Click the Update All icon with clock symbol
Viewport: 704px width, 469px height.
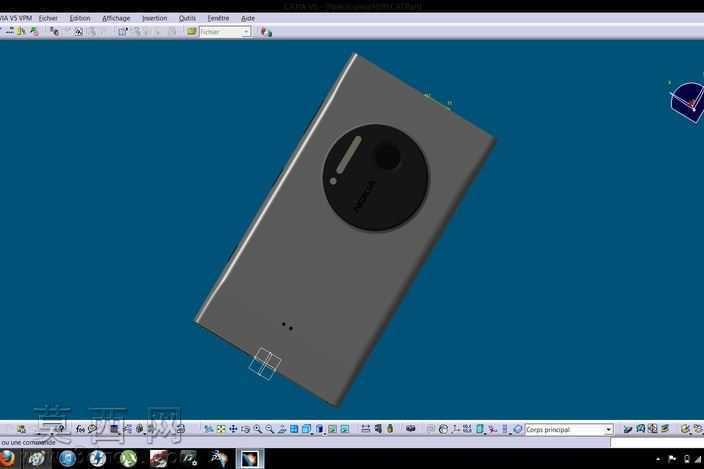pyautogui.click(x=443, y=430)
